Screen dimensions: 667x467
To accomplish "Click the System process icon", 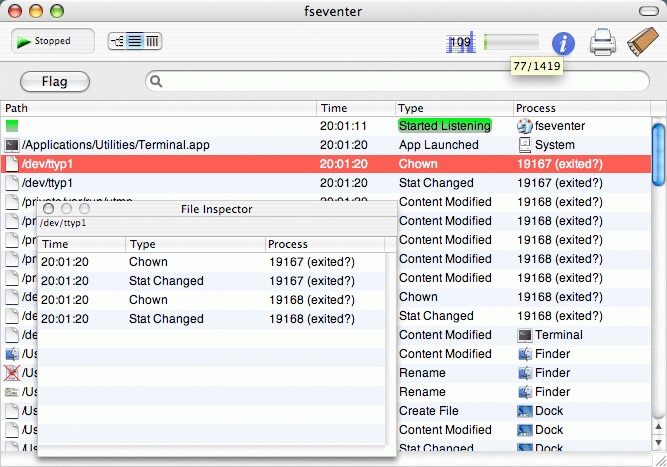I will (525, 145).
